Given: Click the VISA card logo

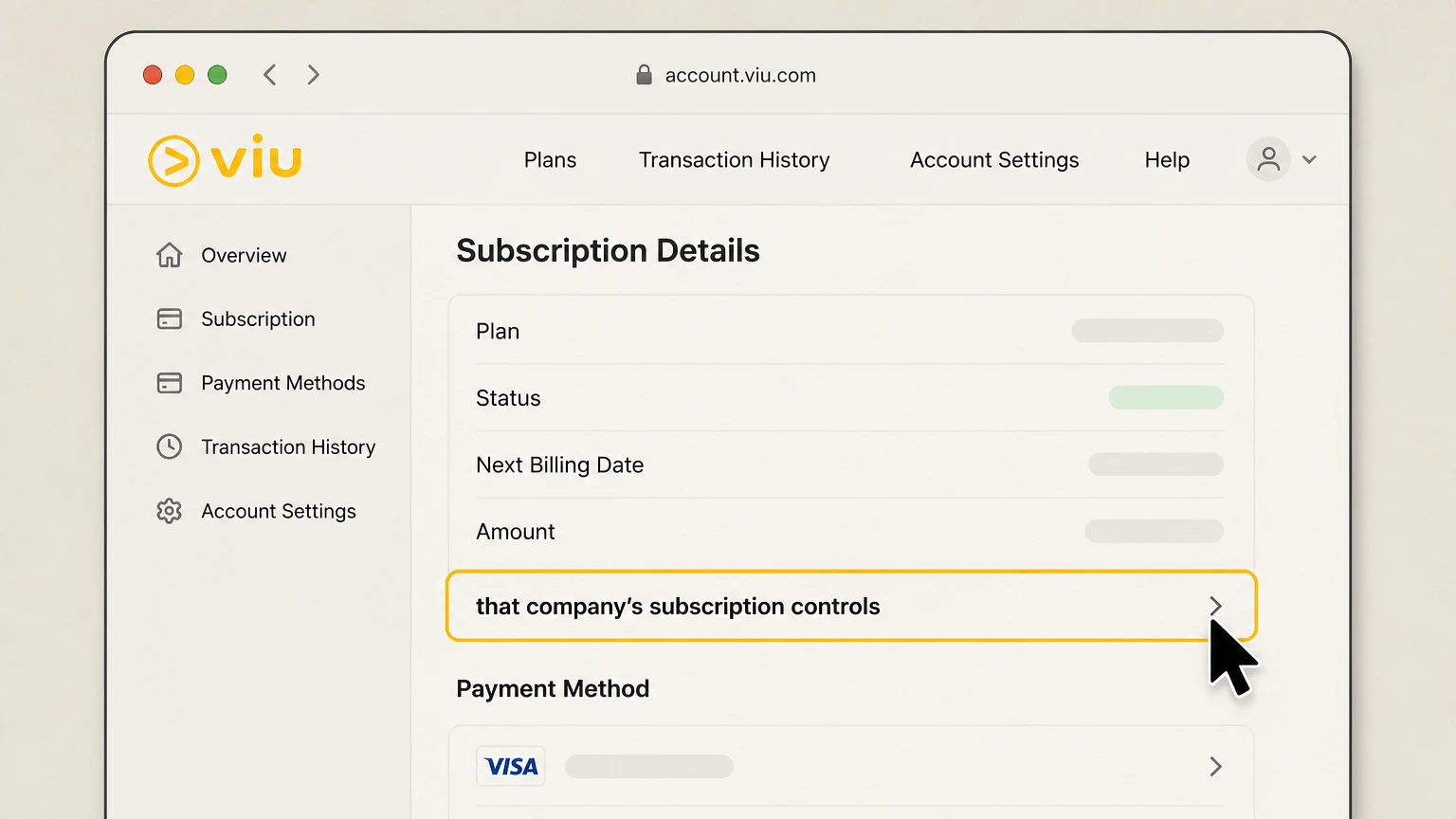Looking at the screenshot, I should tap(511, 766).
